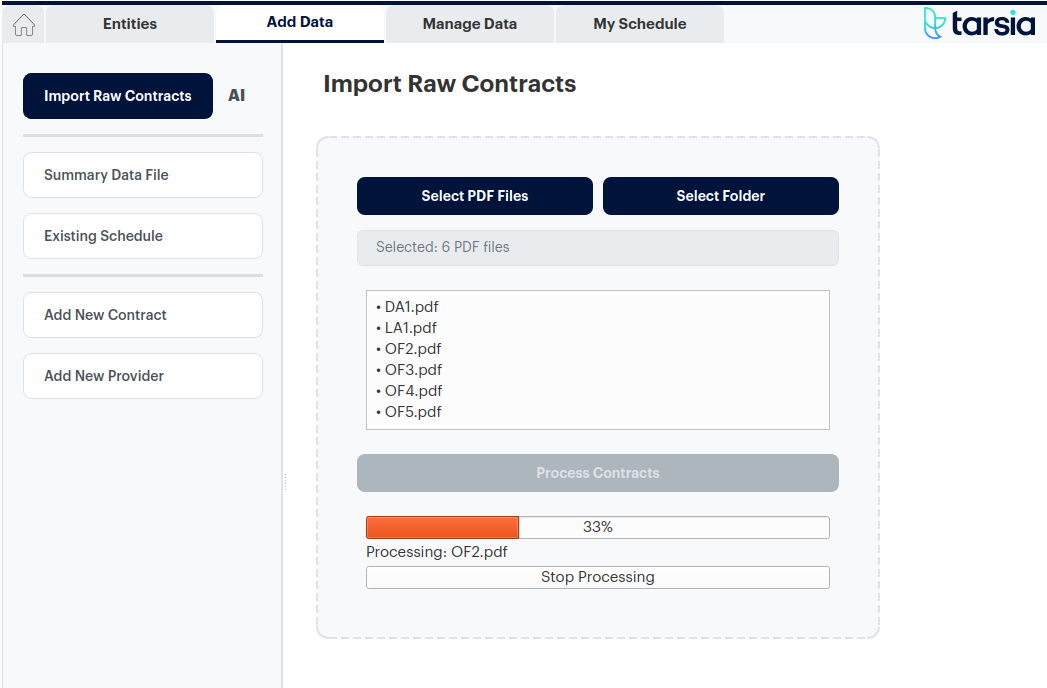This screenshot has height=688, width=1047.
Task: Click the 33% progress bar
Action: point(597,526)
